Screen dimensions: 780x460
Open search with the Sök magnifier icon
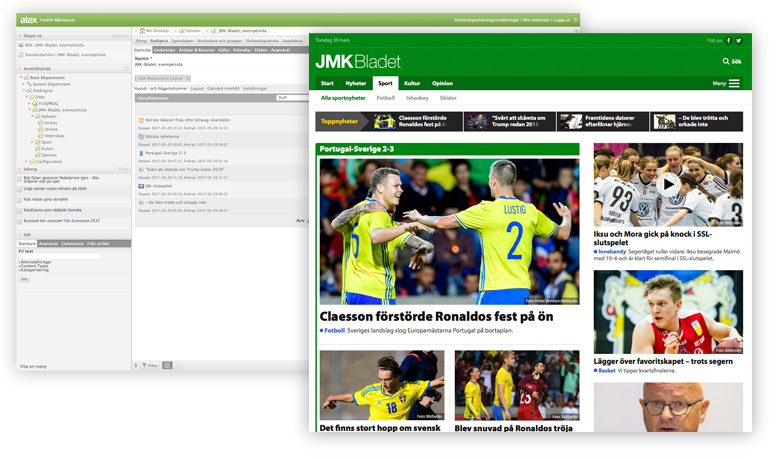point(726,61)
